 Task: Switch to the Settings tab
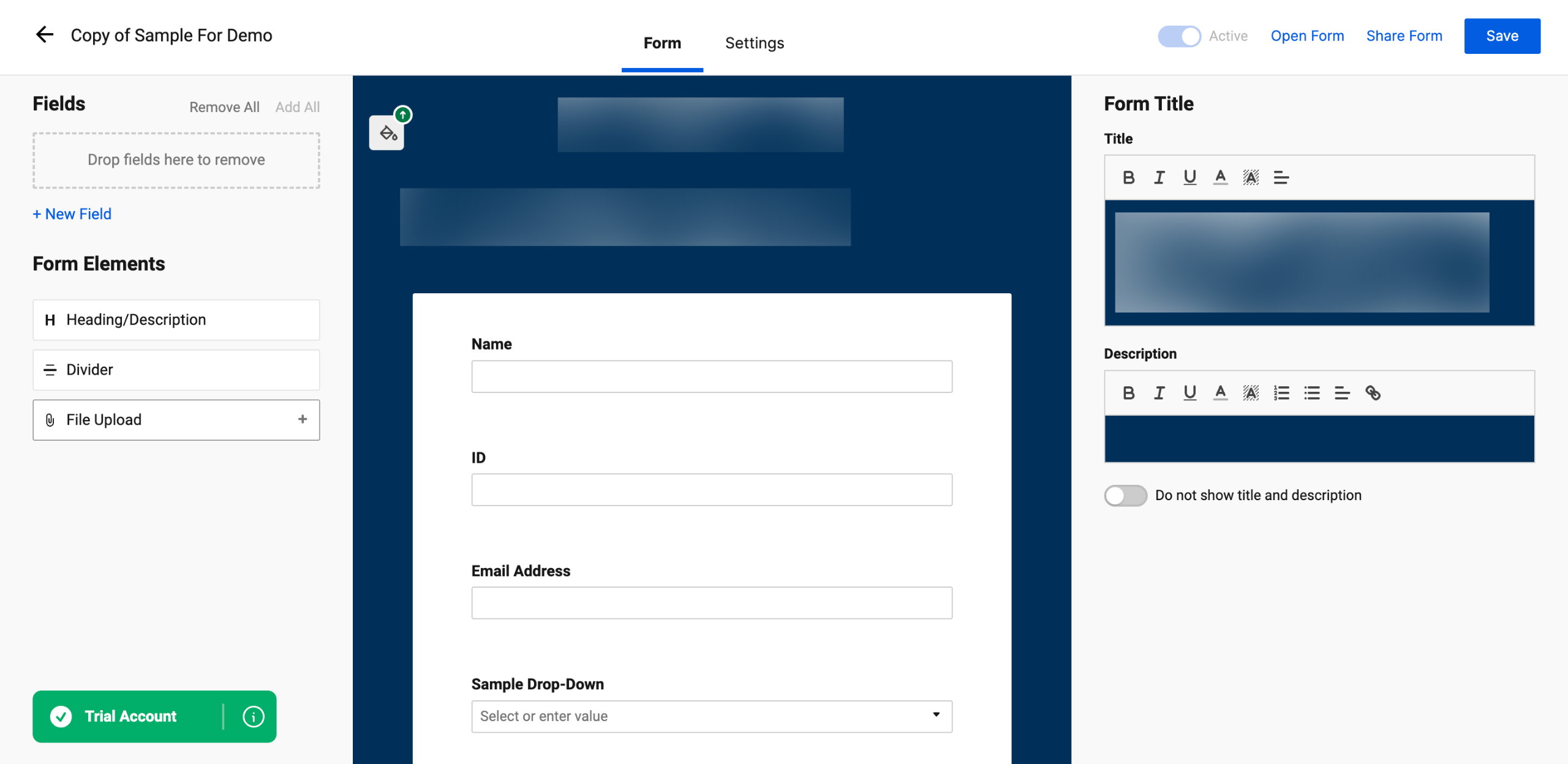click(754, 43)
